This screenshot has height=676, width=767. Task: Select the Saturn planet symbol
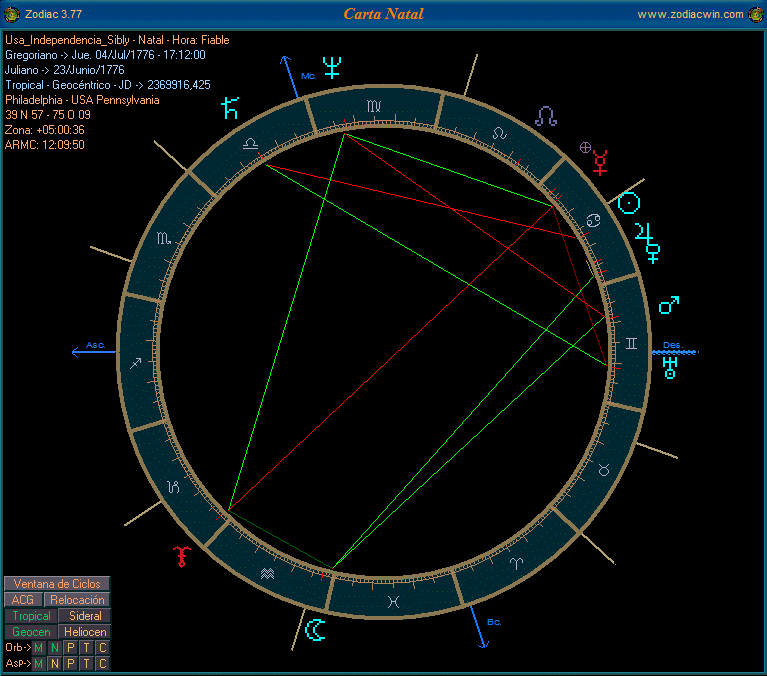[x=230, y=108]
